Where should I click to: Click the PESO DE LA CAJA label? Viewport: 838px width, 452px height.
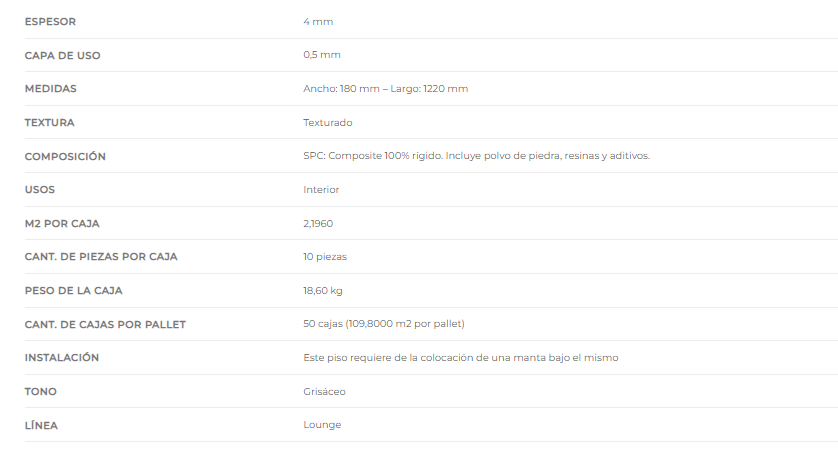[74, 291]
